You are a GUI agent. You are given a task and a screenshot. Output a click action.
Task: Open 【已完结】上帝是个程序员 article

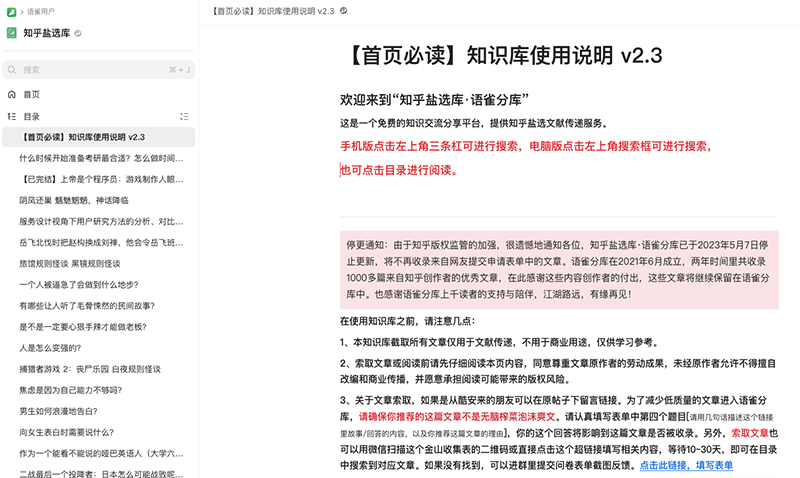click(x=102, y=179)
